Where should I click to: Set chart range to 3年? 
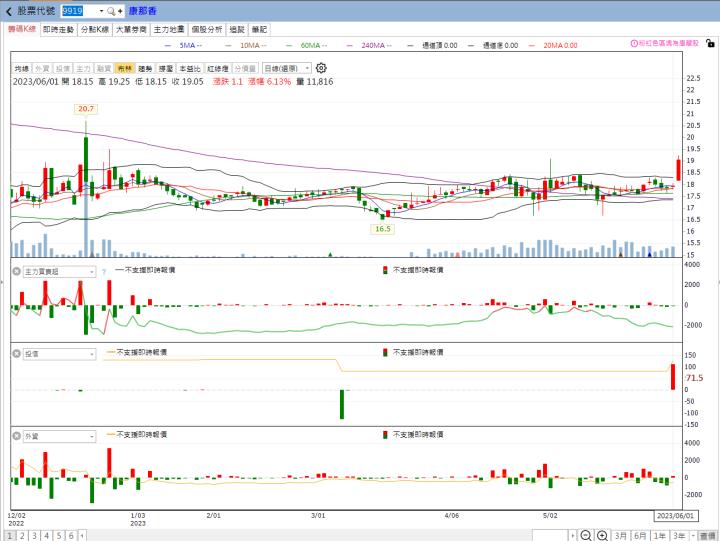pos(679,535)
